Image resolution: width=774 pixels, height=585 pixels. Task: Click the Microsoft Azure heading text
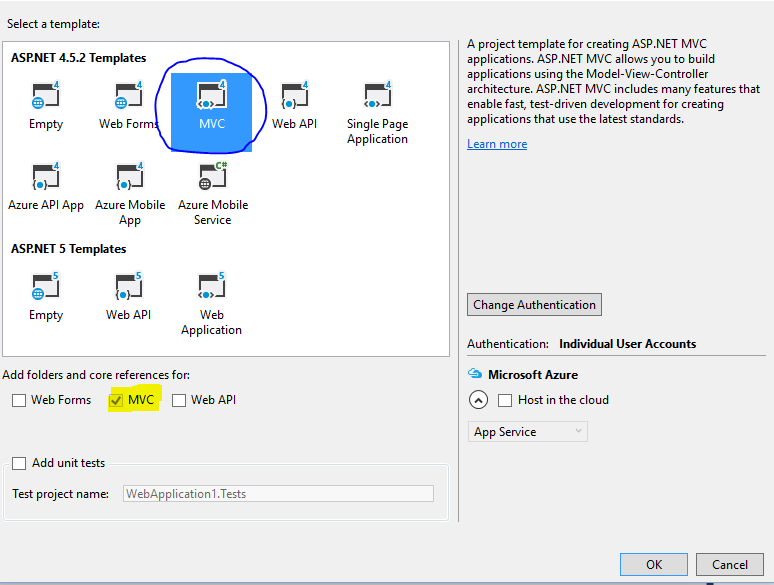pyautogui.click(x=533, y=375)
